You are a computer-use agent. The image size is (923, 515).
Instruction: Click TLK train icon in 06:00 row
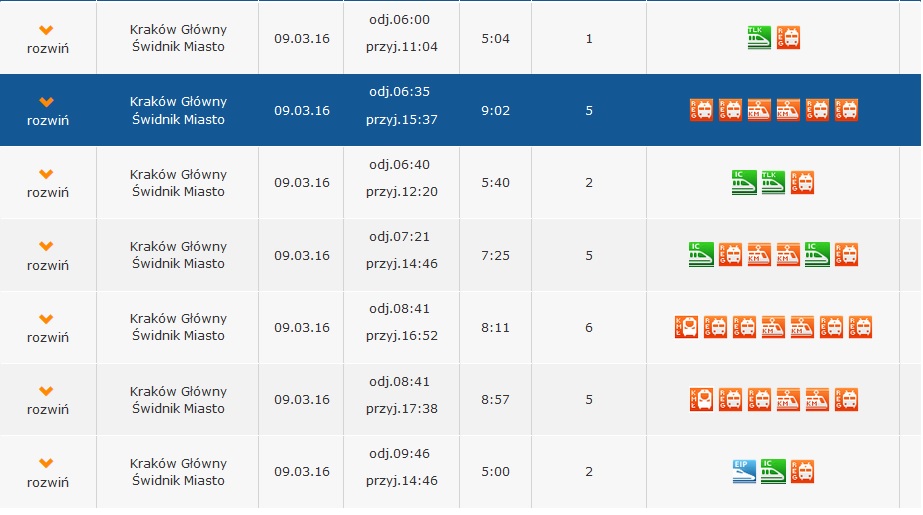coord(759,38)
